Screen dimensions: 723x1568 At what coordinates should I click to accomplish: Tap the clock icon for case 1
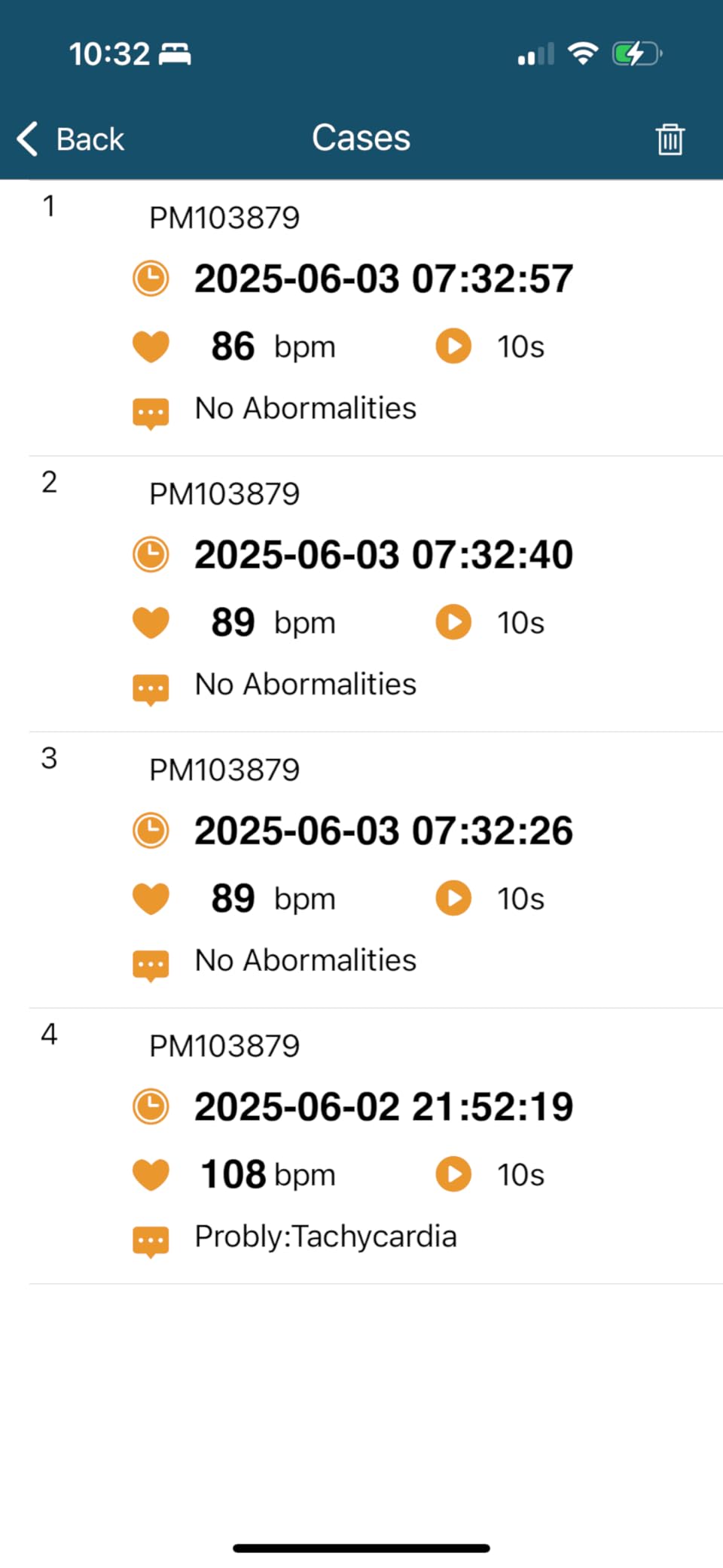[x=151, y=279]
